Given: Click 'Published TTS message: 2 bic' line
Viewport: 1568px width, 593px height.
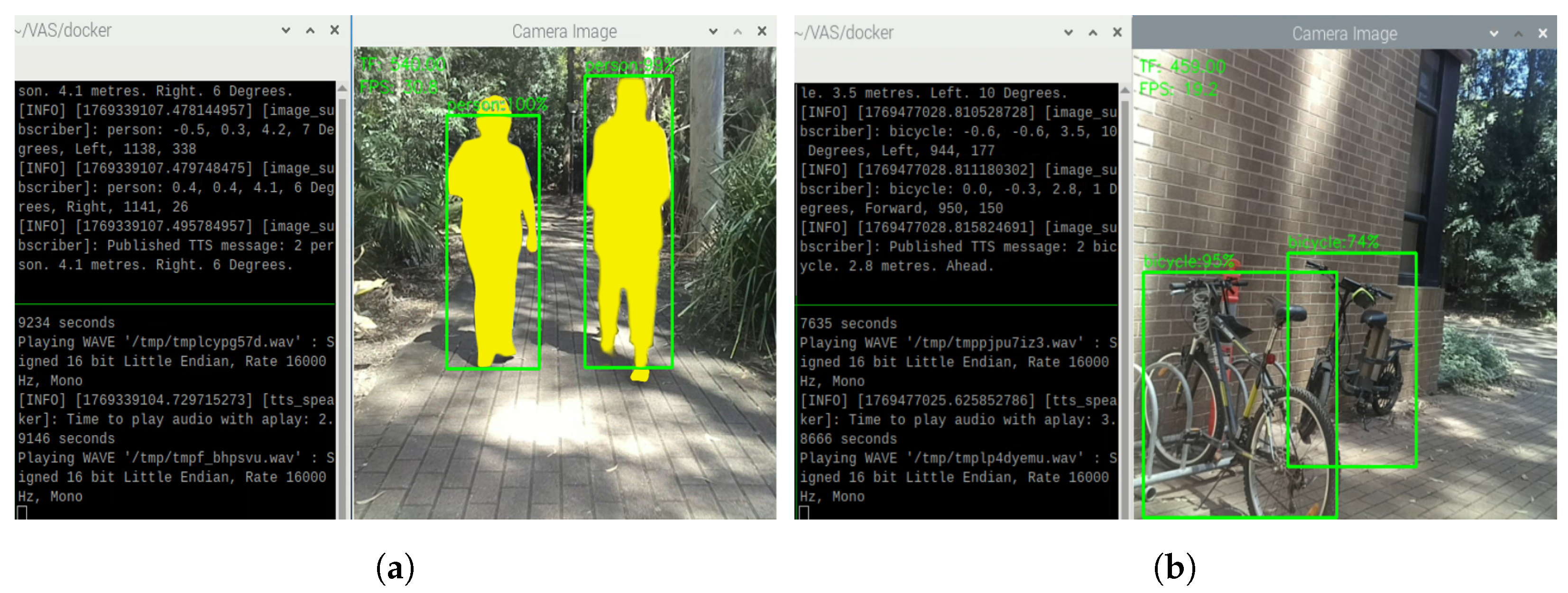Looking at the screenshot, I should point(958,247).
